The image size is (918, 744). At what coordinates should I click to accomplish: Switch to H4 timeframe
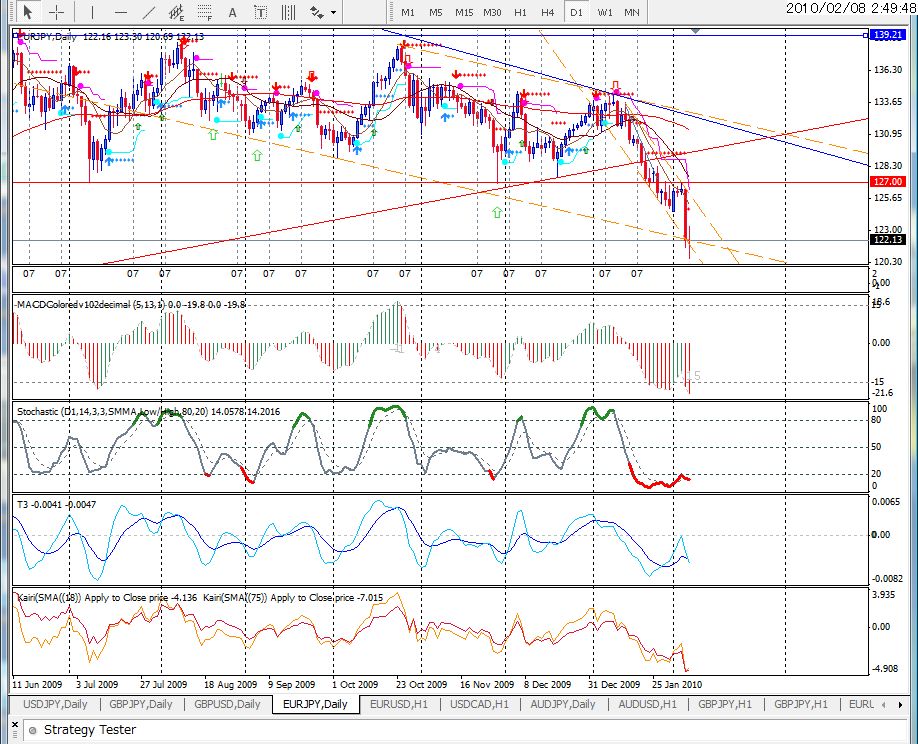click(x=547, y=12)
